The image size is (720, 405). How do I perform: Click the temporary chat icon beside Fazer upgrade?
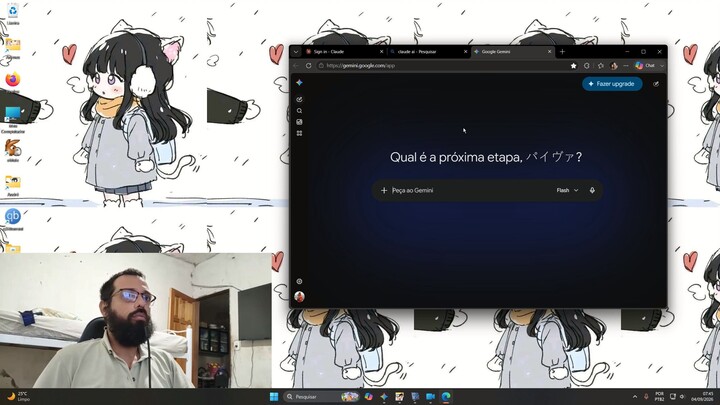pos(656,84)
